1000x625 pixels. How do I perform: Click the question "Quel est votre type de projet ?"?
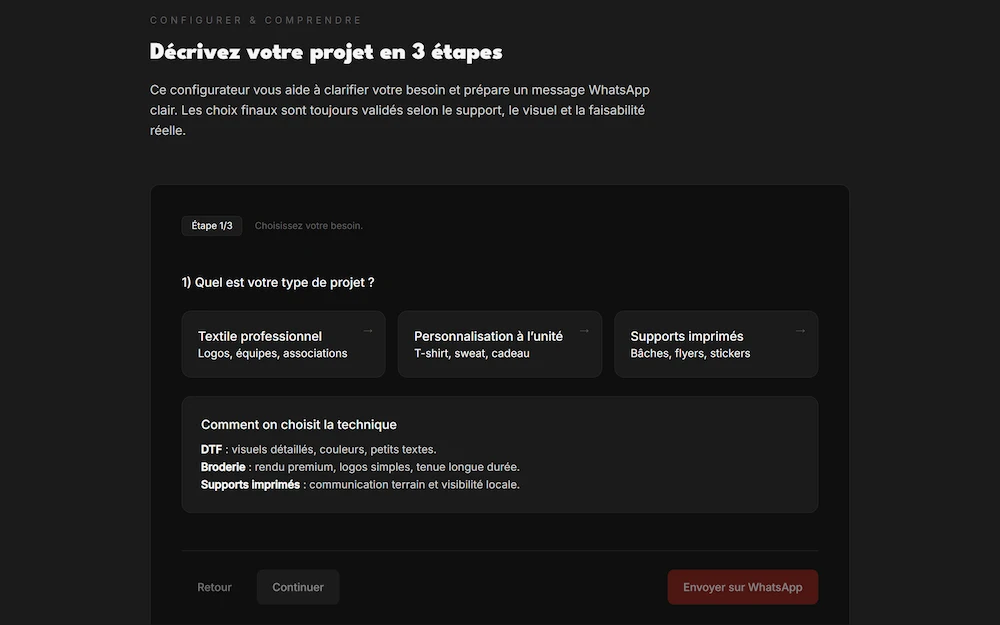click(x=278, y=282)
